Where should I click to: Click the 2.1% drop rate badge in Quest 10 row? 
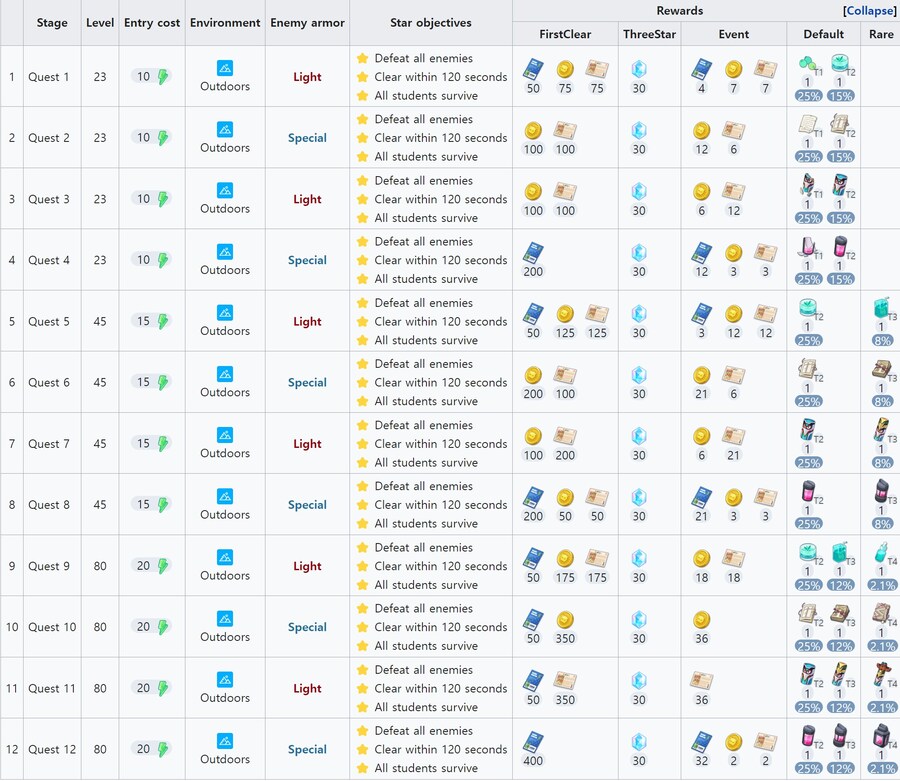point(883,646)
